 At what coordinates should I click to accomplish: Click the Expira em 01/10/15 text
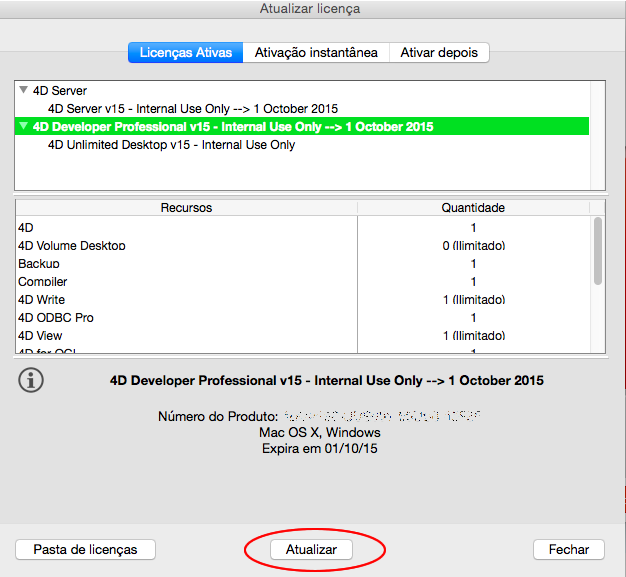click(x=319, y=448)
